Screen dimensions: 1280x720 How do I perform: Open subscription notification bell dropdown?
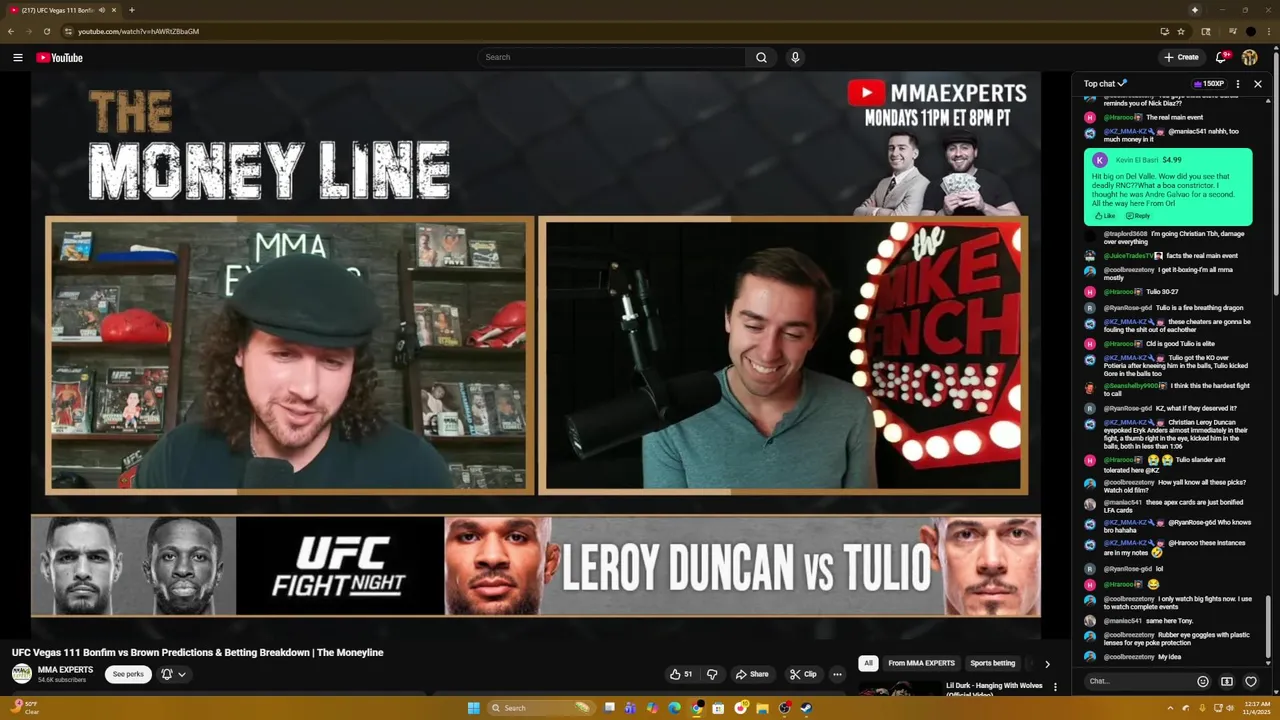[174, 674]
